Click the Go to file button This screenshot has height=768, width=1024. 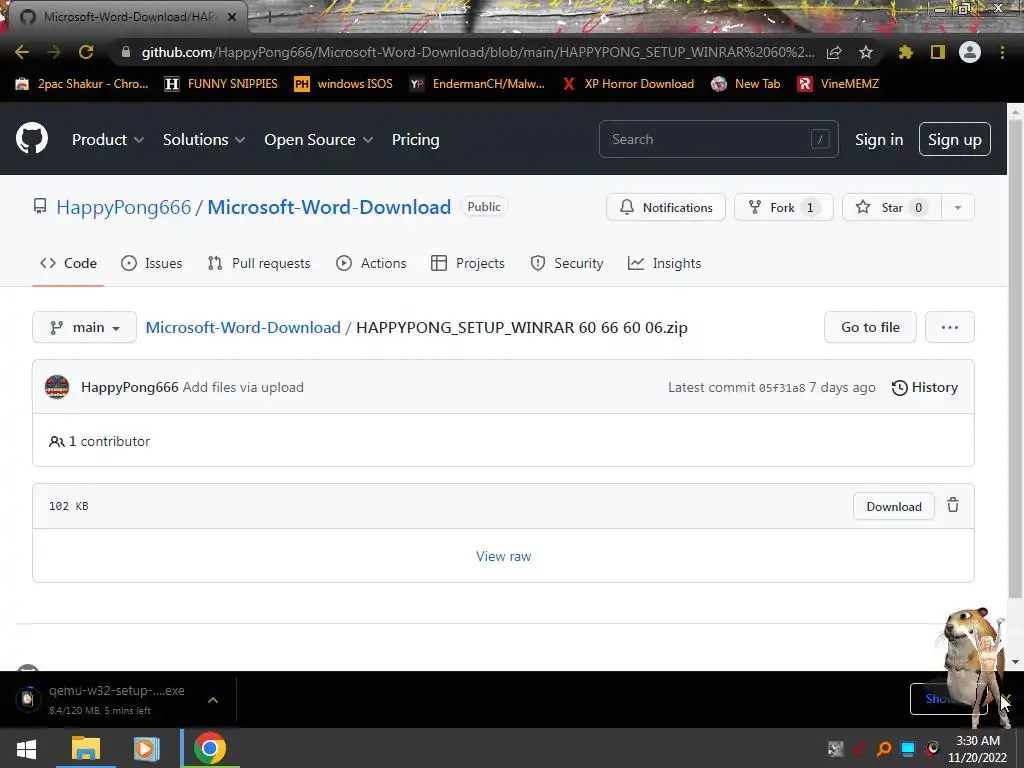point(870,327)
